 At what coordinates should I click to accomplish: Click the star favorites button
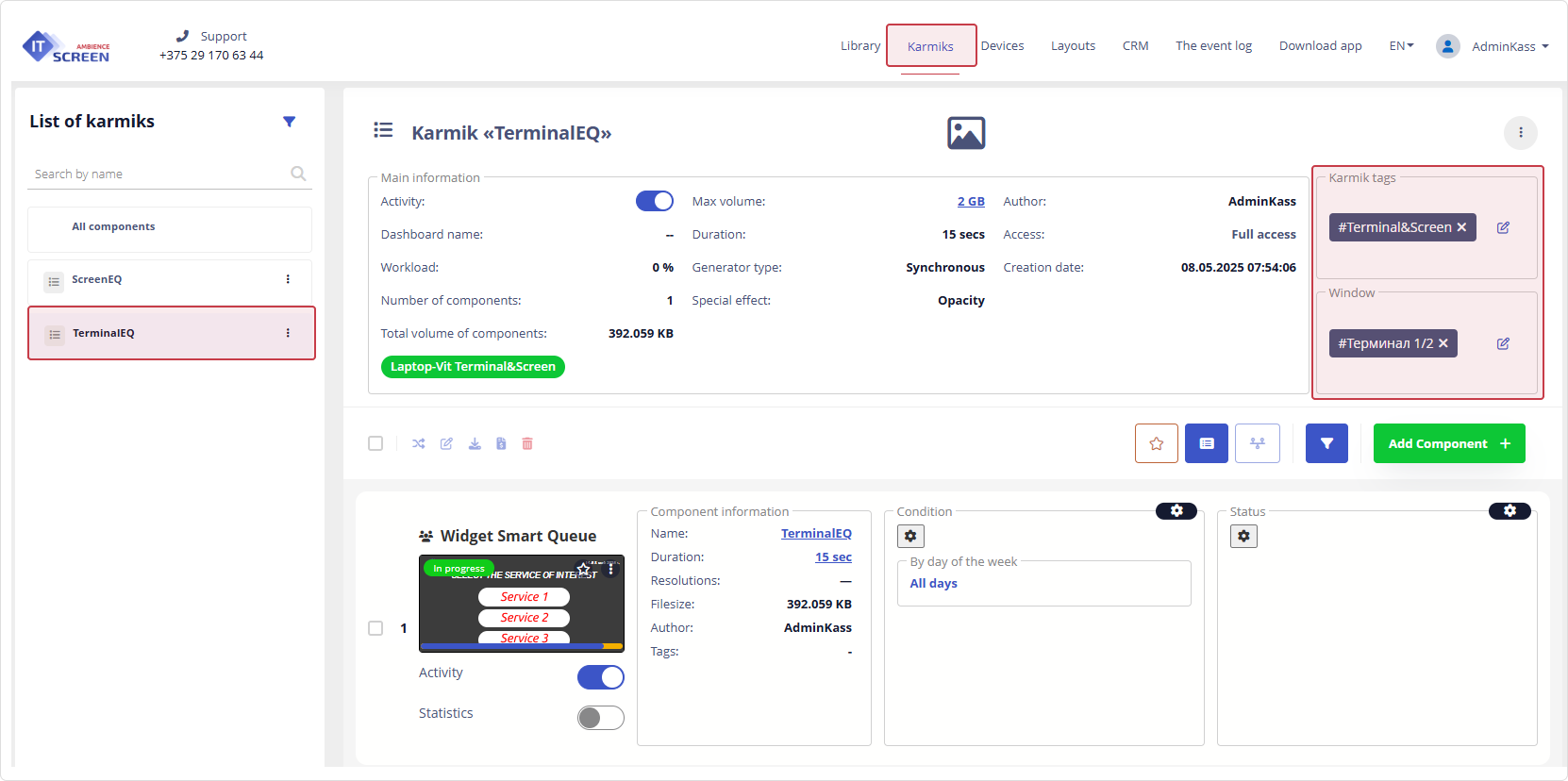(1156, 443)
